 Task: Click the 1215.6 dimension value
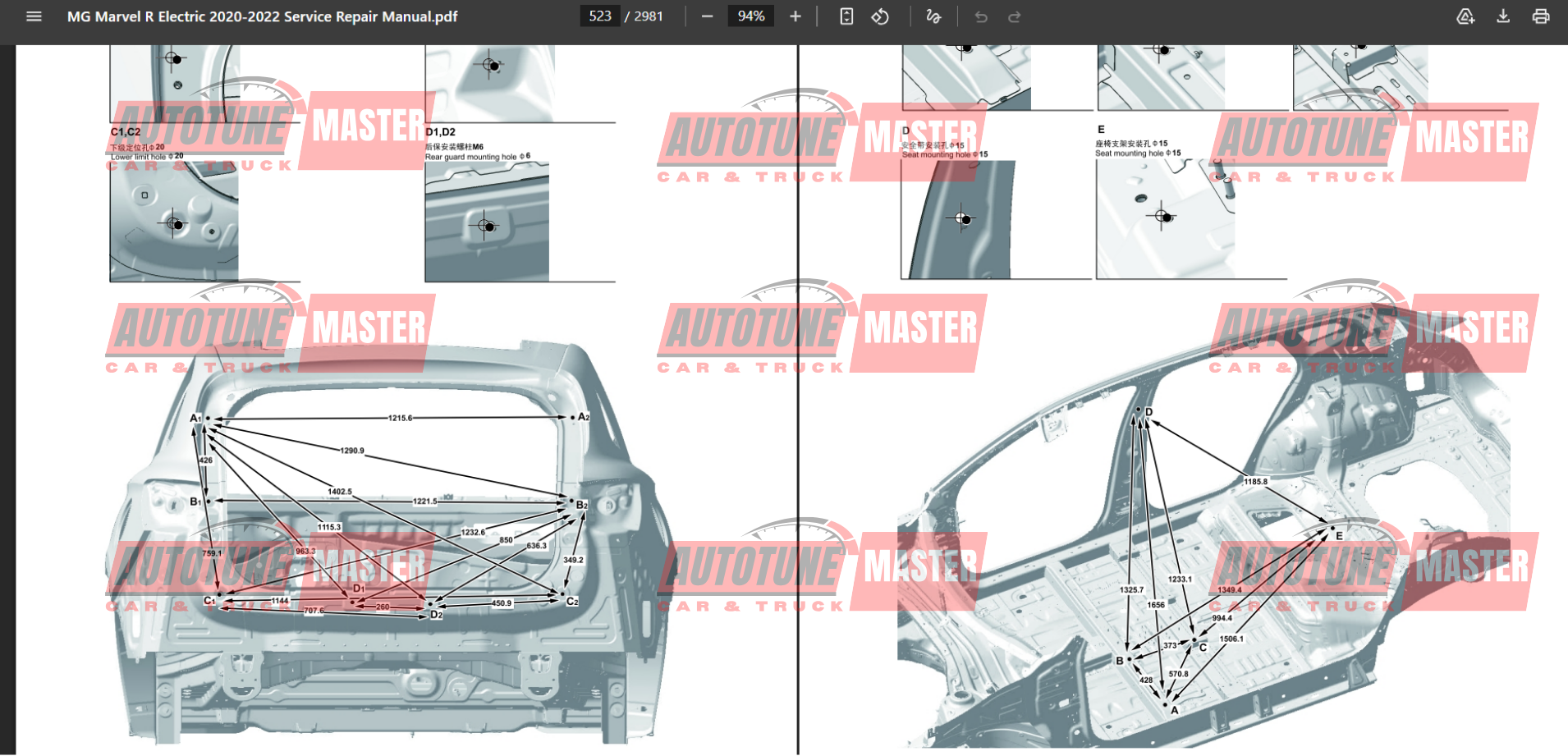[401, 418]
